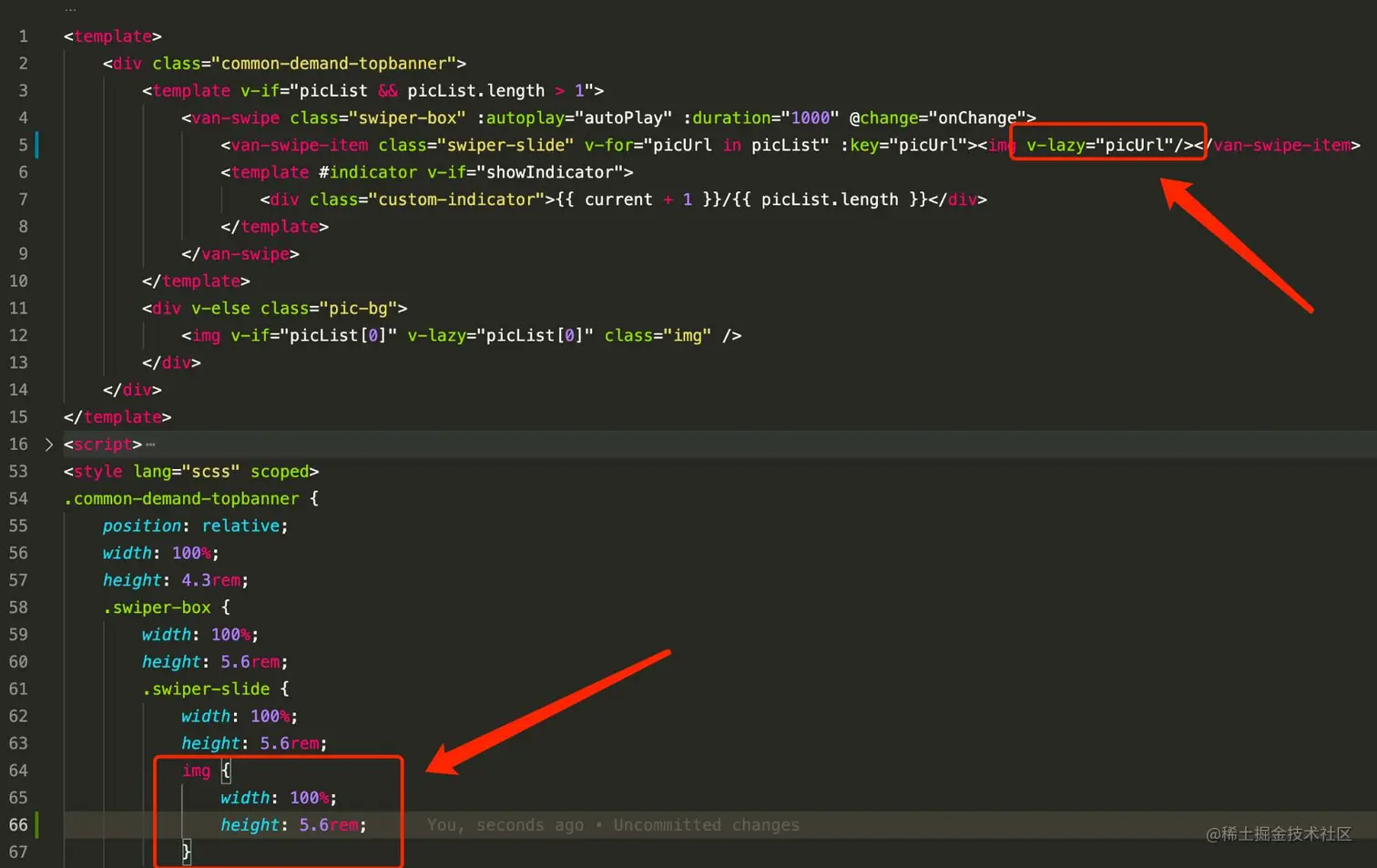
Task: Select line number 53 in the gutter
Action: click(18, 472)
